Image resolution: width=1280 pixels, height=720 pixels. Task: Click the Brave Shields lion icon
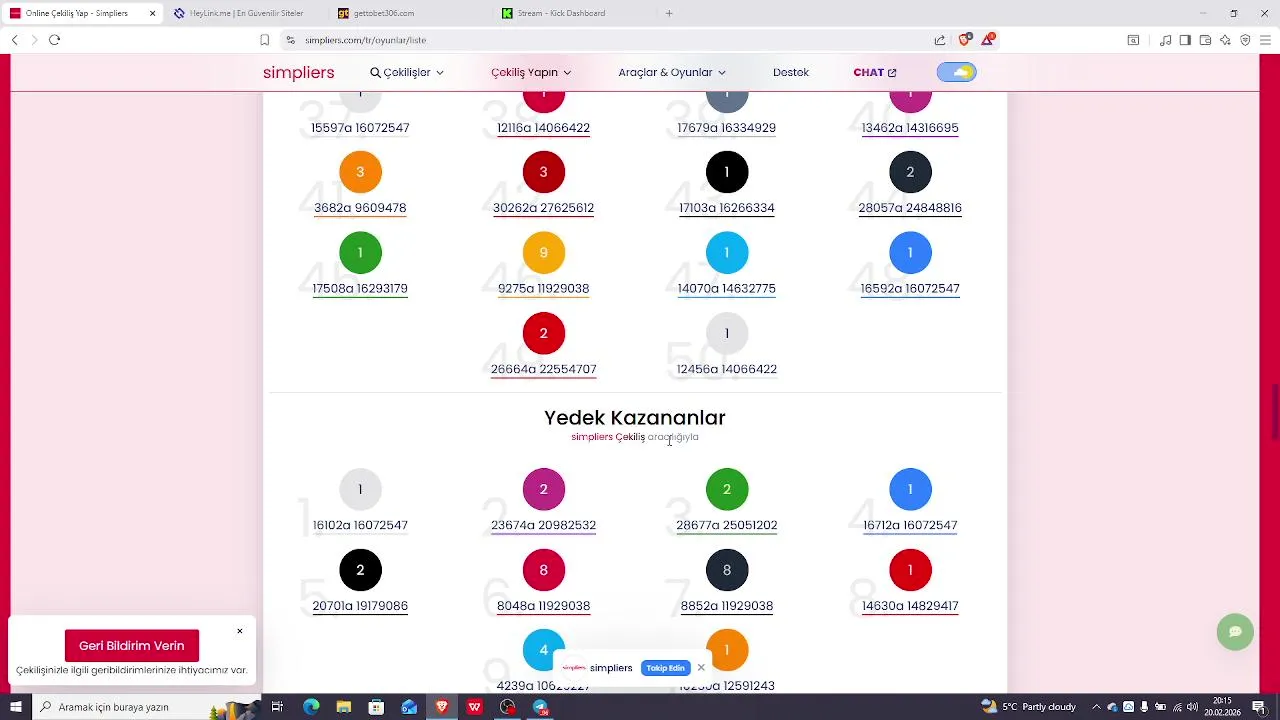964,40
